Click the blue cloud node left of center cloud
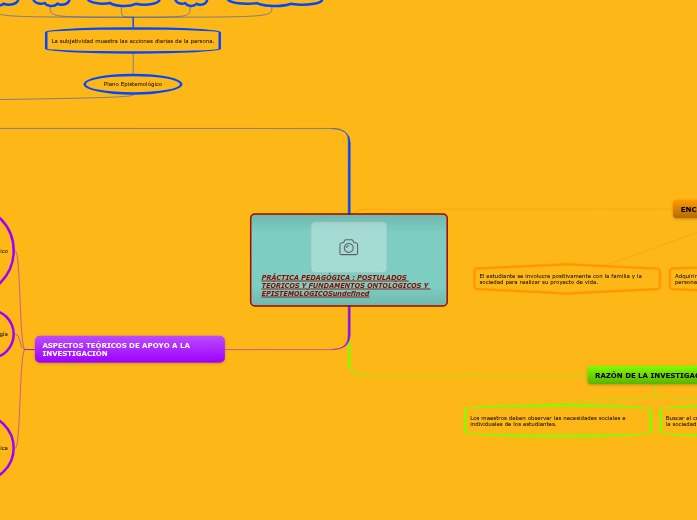 [x=51, y=2]
